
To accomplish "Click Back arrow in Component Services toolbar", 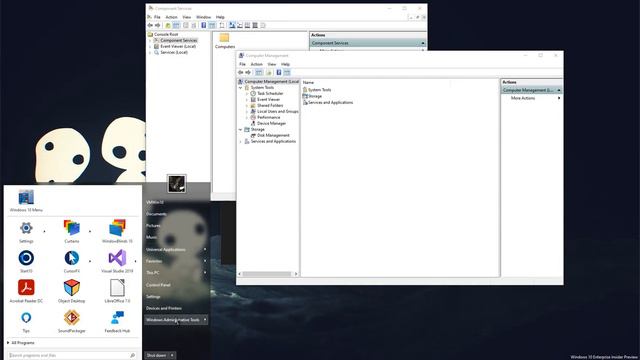I will coord(151,25).
